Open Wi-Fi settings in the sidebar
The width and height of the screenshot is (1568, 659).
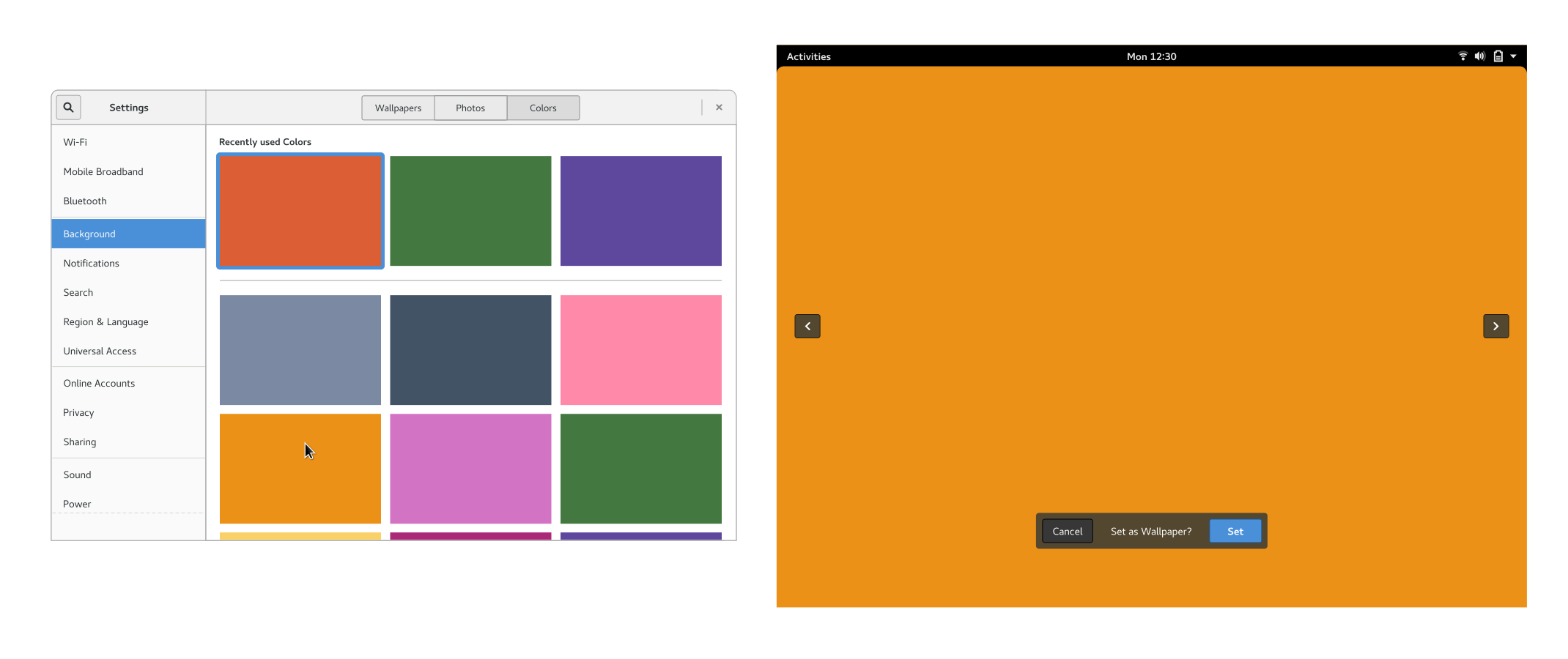pyautogui.click(x=128, y=142)
